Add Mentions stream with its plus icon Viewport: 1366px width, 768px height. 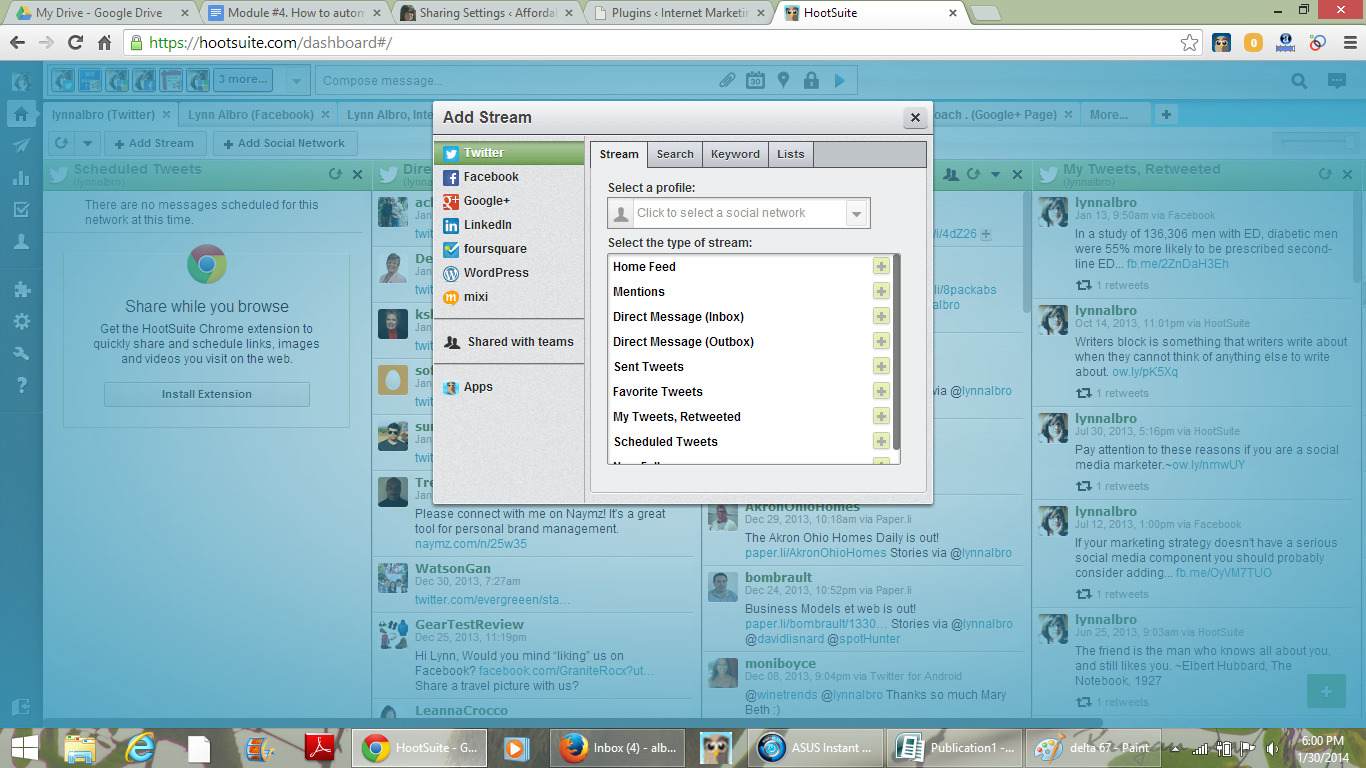point(881,291)
